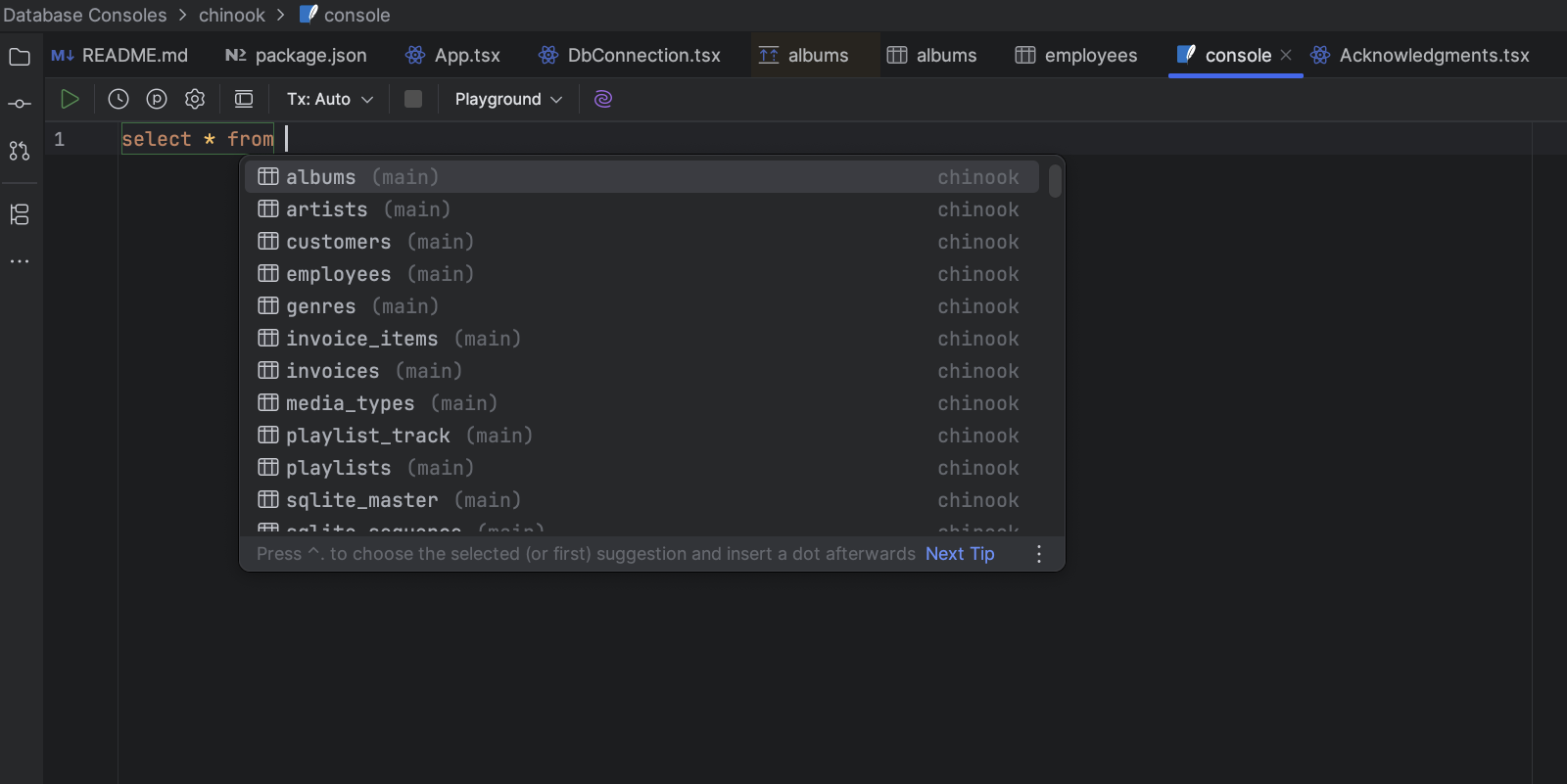Expand the Playground mode dropdown
Viewport: 1567px width, 784px height.
[508, 99]
